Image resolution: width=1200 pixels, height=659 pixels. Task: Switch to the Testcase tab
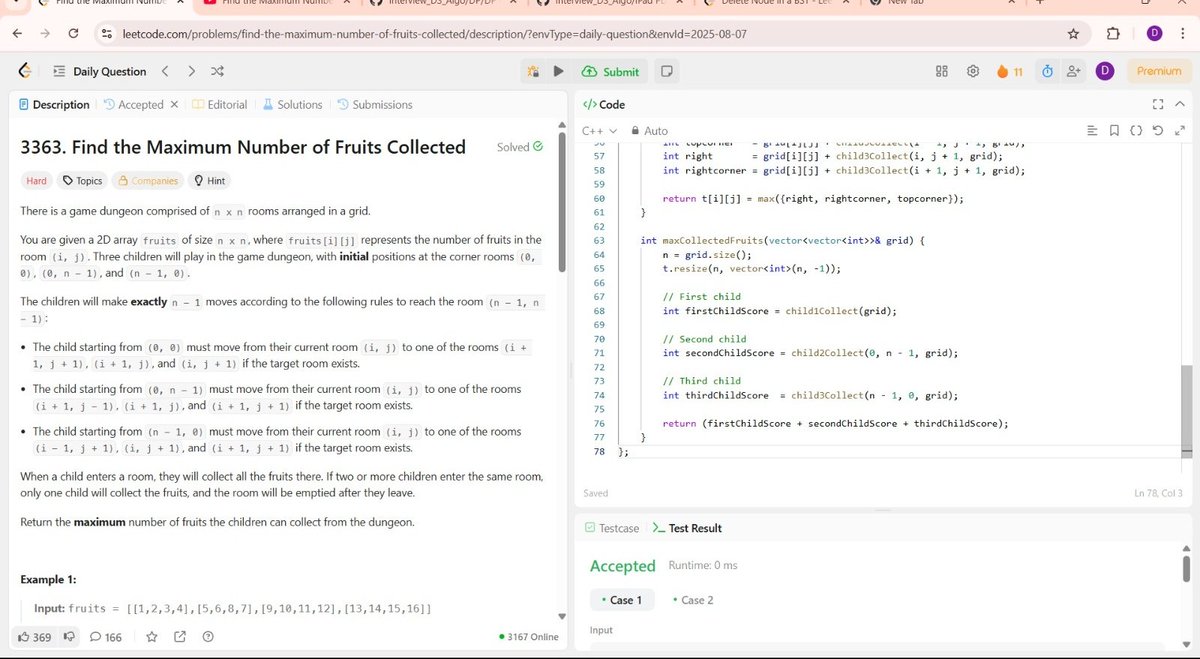point(612,528)
